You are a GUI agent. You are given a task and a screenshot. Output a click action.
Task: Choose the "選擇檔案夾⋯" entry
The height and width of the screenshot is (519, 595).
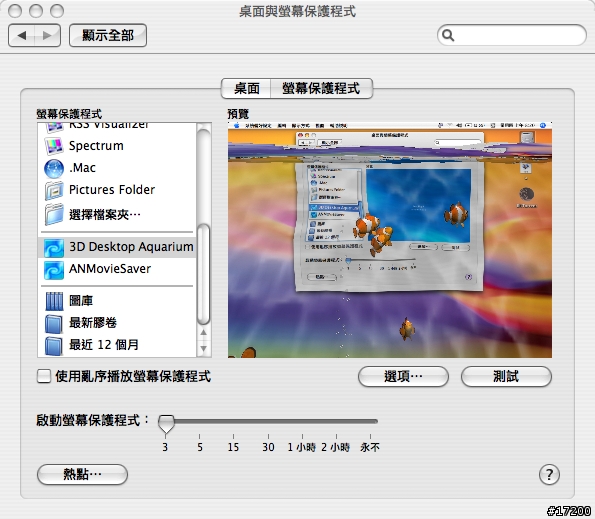point(105,215)
